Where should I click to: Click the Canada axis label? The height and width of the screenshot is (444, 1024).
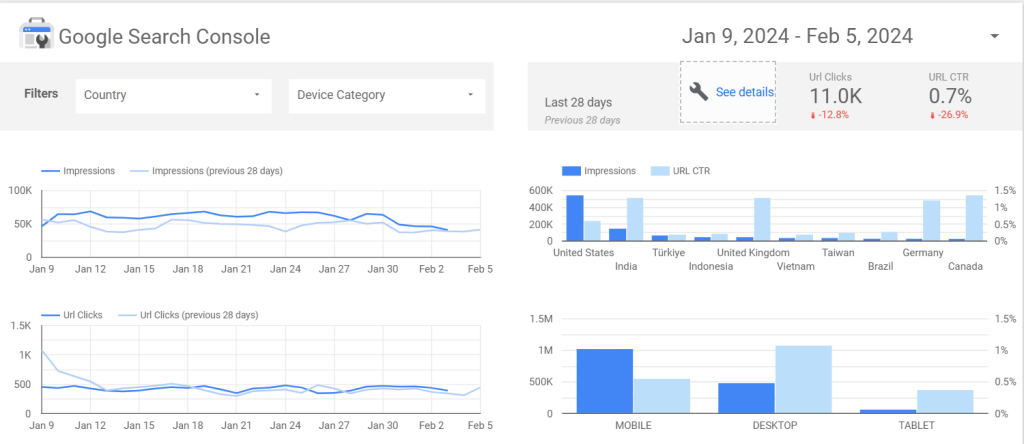point(965,266)
